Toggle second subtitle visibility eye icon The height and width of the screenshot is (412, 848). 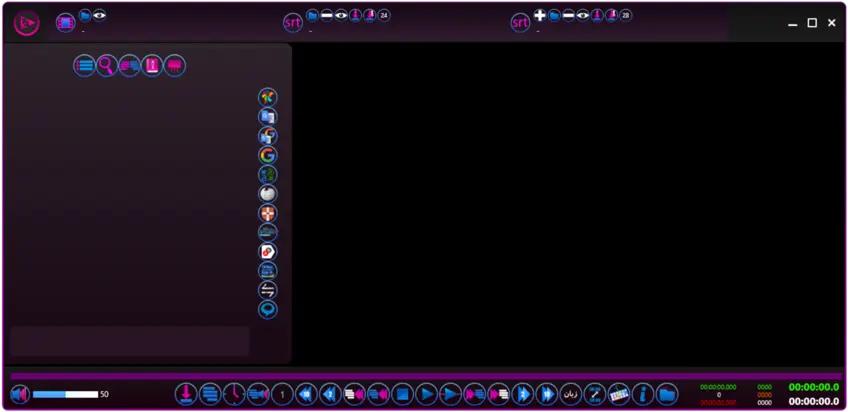click(x=583, y=15)
